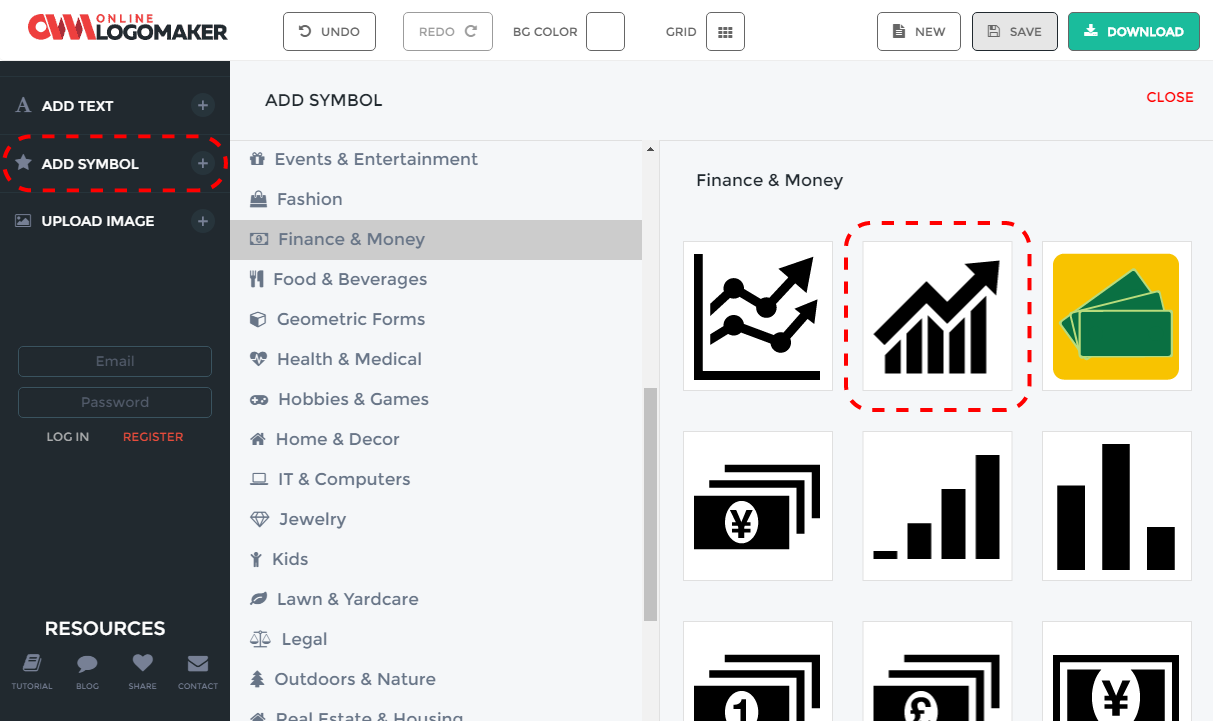Select the three-bar chart symbol
Viewport: 1213px width, 721px height.
[x=1116, y=506]
